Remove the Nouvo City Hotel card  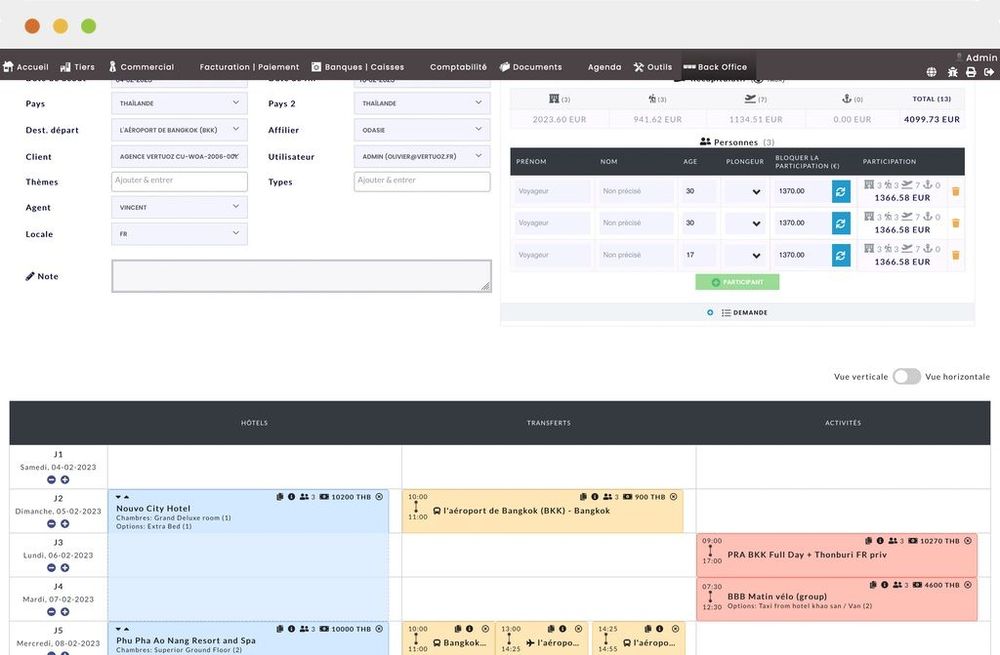(x=379, y=497)
